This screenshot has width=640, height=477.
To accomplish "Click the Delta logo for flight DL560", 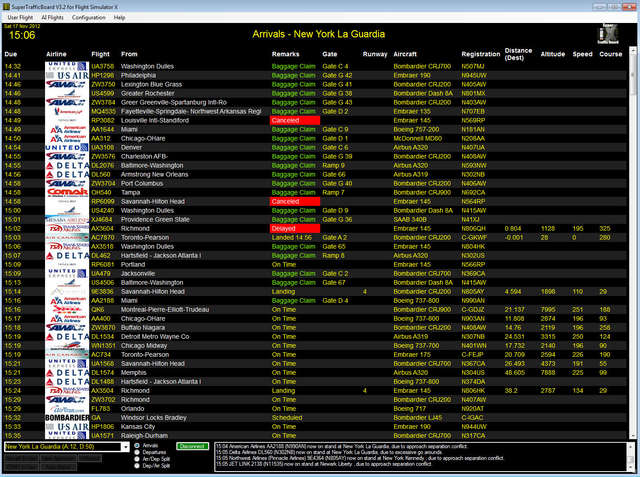I will pyautogui.click(x=67, y=174).
